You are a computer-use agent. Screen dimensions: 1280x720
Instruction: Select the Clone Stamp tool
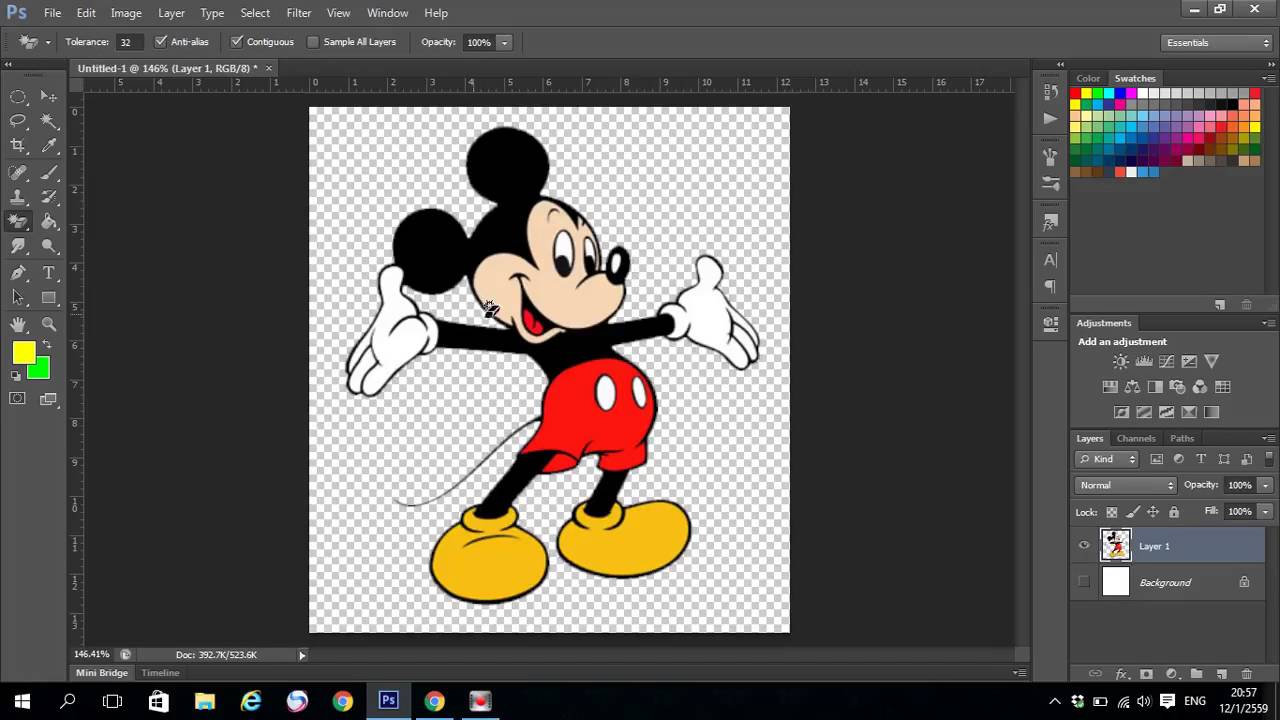[18, 197]
